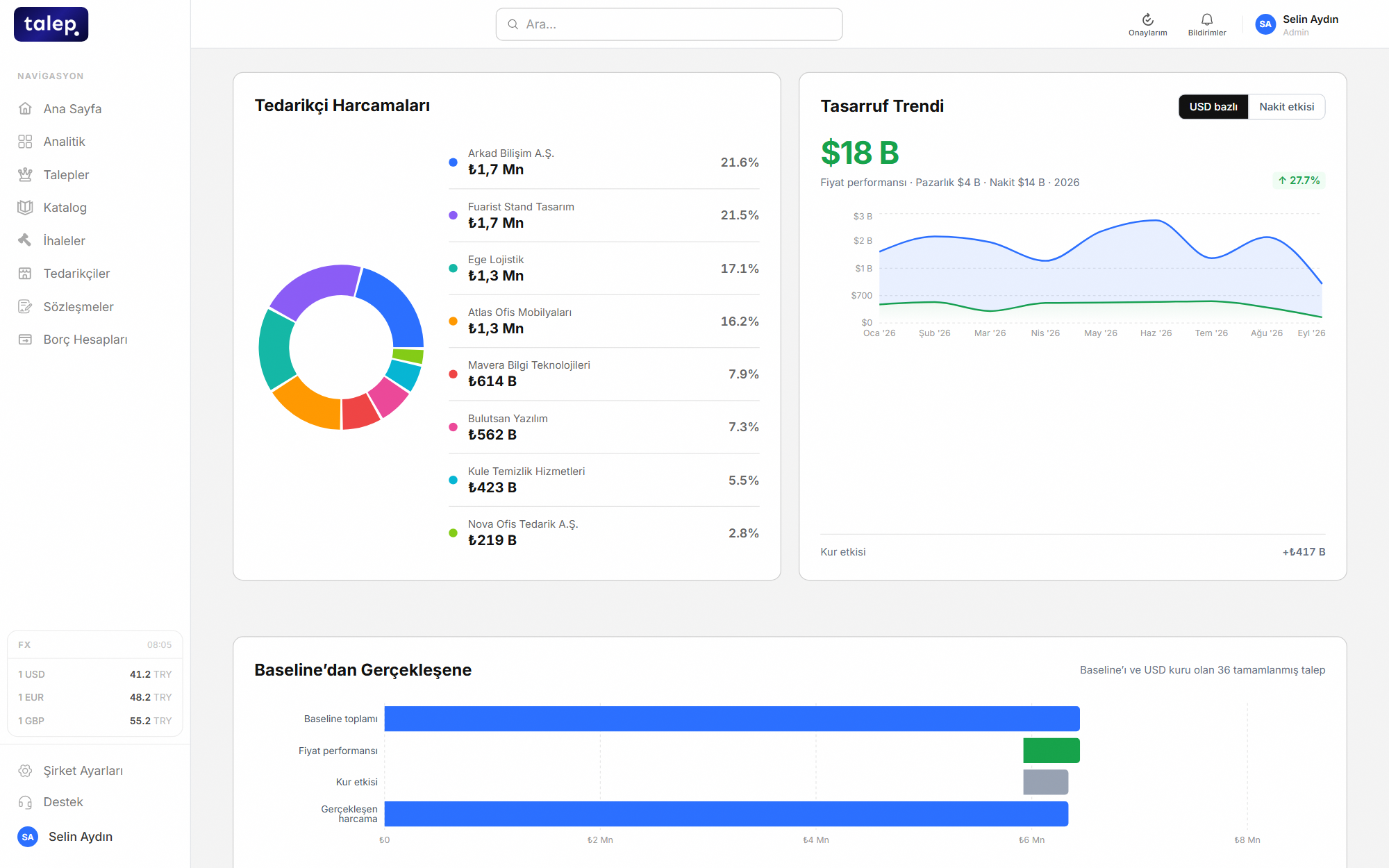
Task: Click grey Kur etkisi bar
Action: [x=1046, y=783]
